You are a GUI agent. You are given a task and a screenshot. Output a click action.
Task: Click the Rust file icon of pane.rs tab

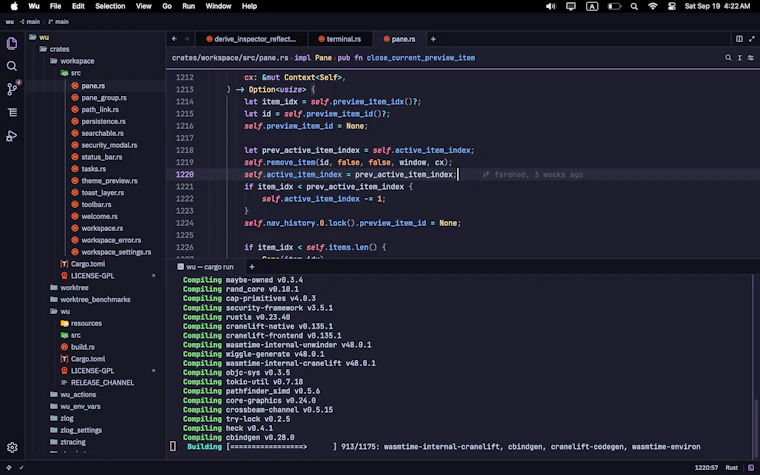click(387, 39)
